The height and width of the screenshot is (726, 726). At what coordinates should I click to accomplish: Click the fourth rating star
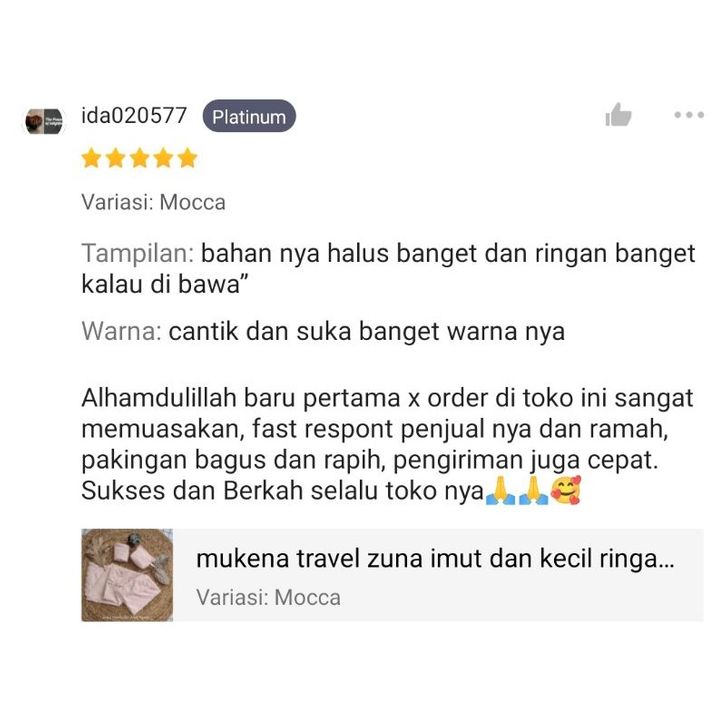163,158
